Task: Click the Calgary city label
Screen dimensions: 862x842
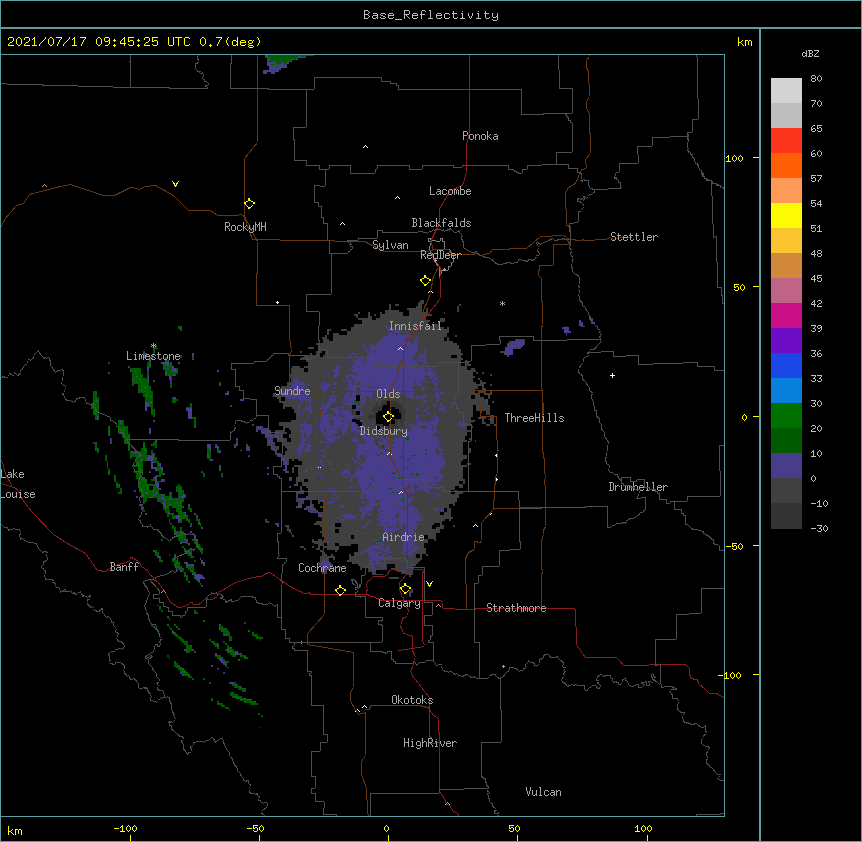Action: pos(399,603)
